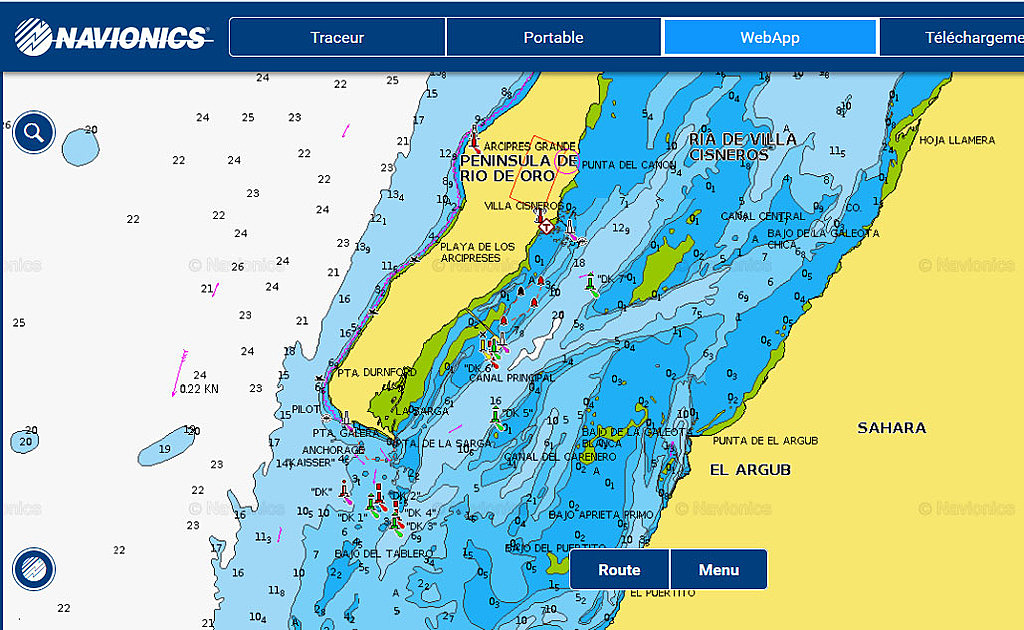Click the BAJO APRIETA PRIMO label
1024x630 pixels.
pos(601,515)
